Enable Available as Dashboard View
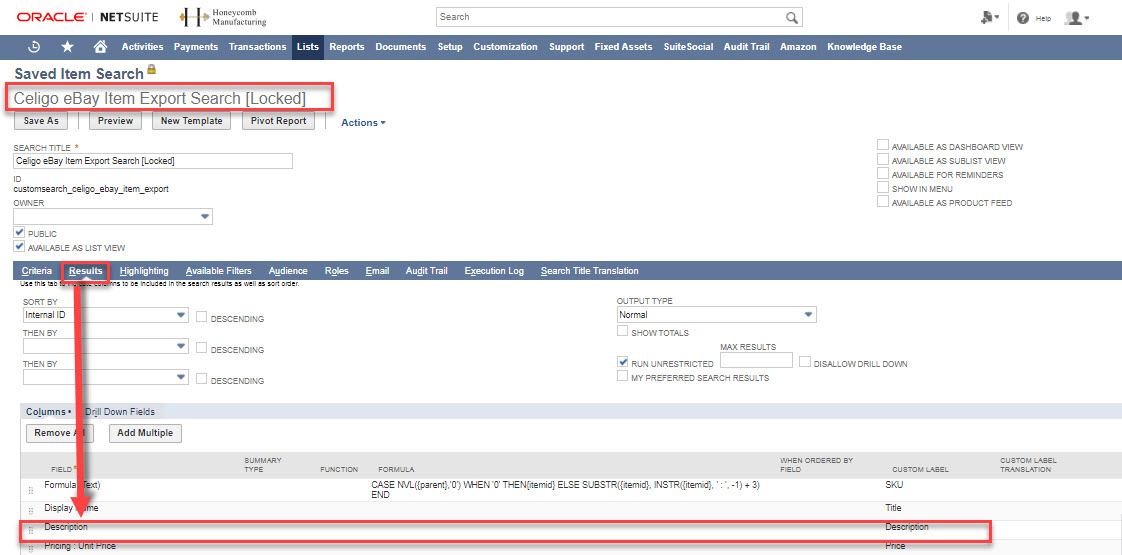 pyautogui.click(x=883, y=145)
